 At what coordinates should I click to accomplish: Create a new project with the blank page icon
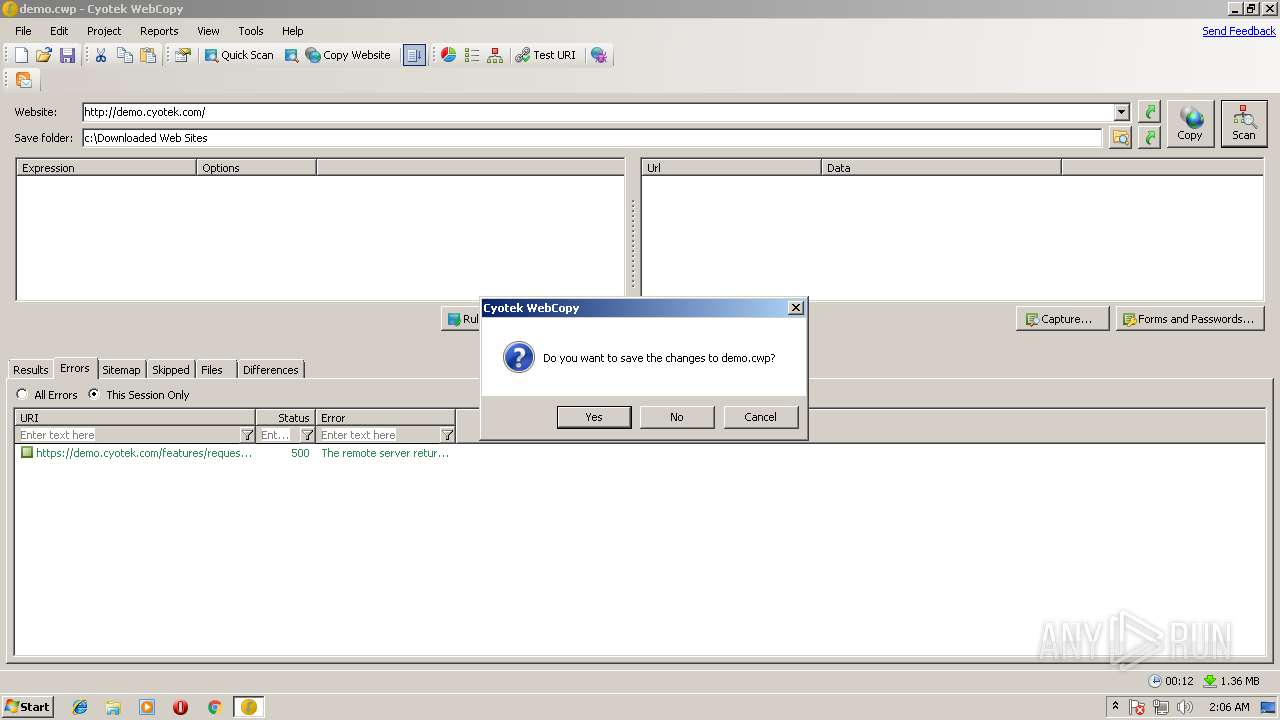(21, 55)
